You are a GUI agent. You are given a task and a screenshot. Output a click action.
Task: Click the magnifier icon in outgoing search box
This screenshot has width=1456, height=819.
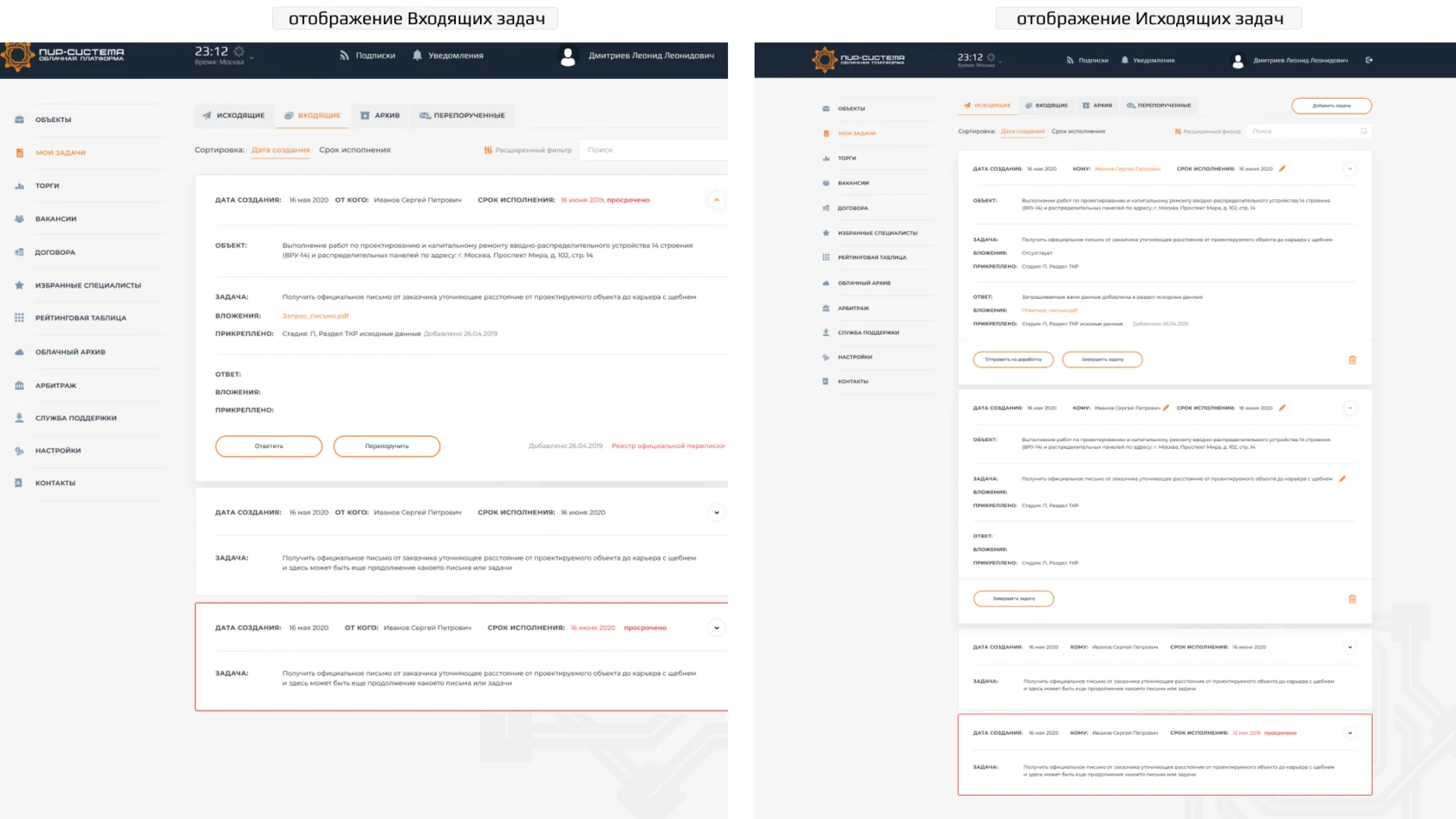click(1363, 132)
